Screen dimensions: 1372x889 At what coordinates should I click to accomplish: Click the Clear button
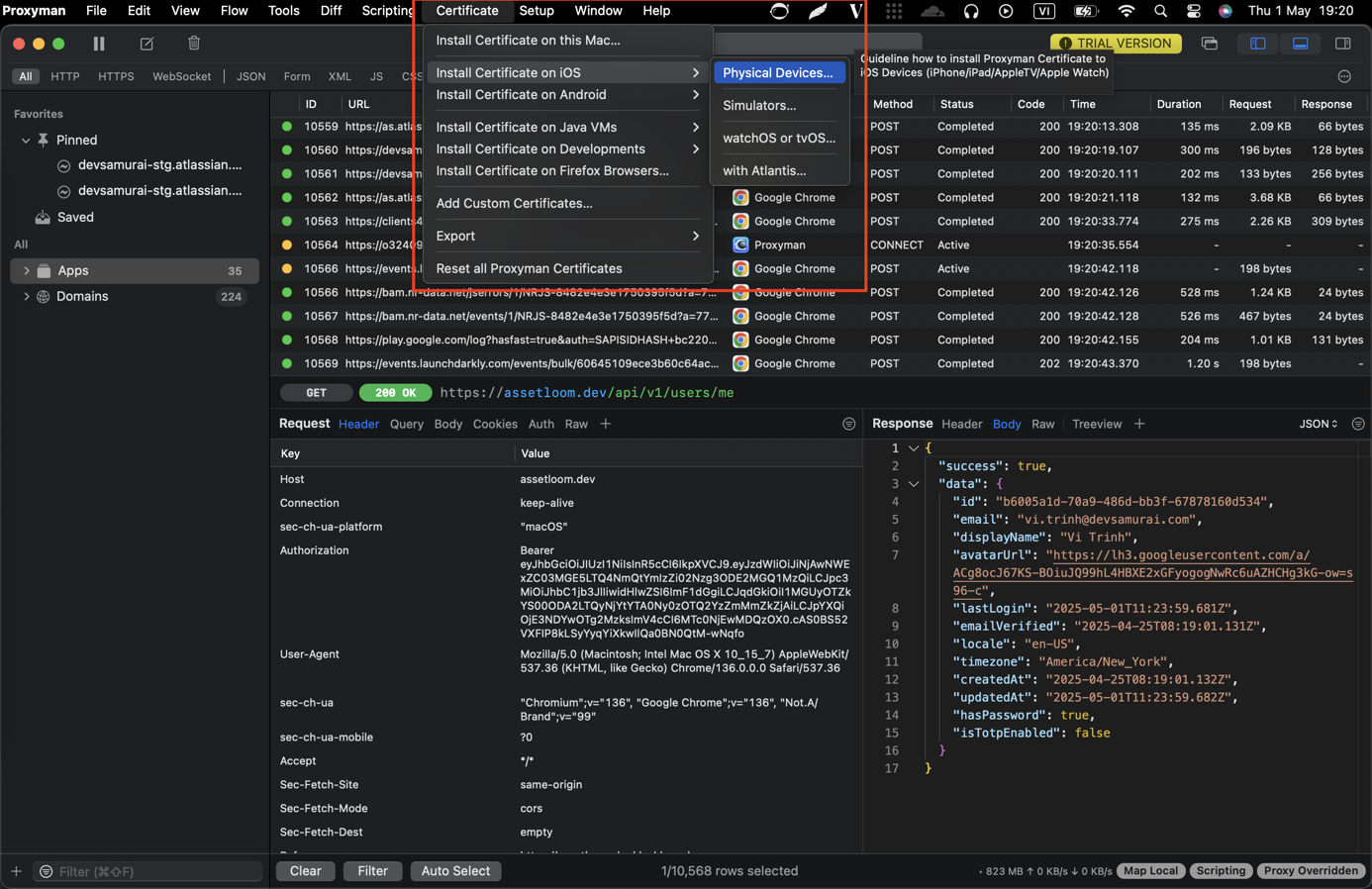(x=305, y=871)
